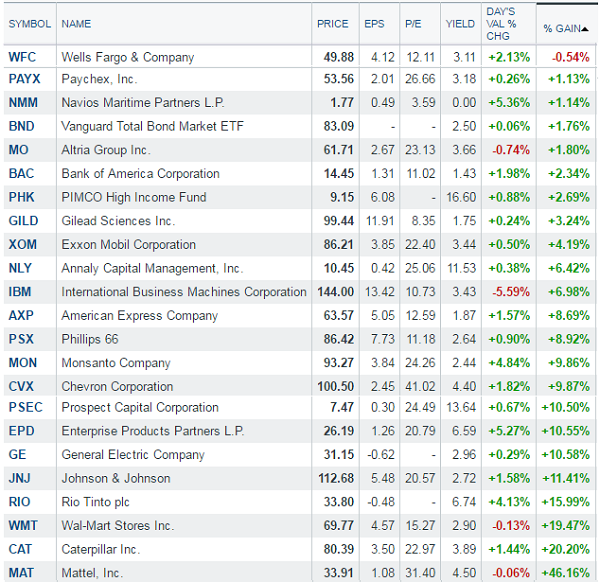Click International Business Machines Corporation name
This screenshot has height=582, width=600.
(184, 292)
